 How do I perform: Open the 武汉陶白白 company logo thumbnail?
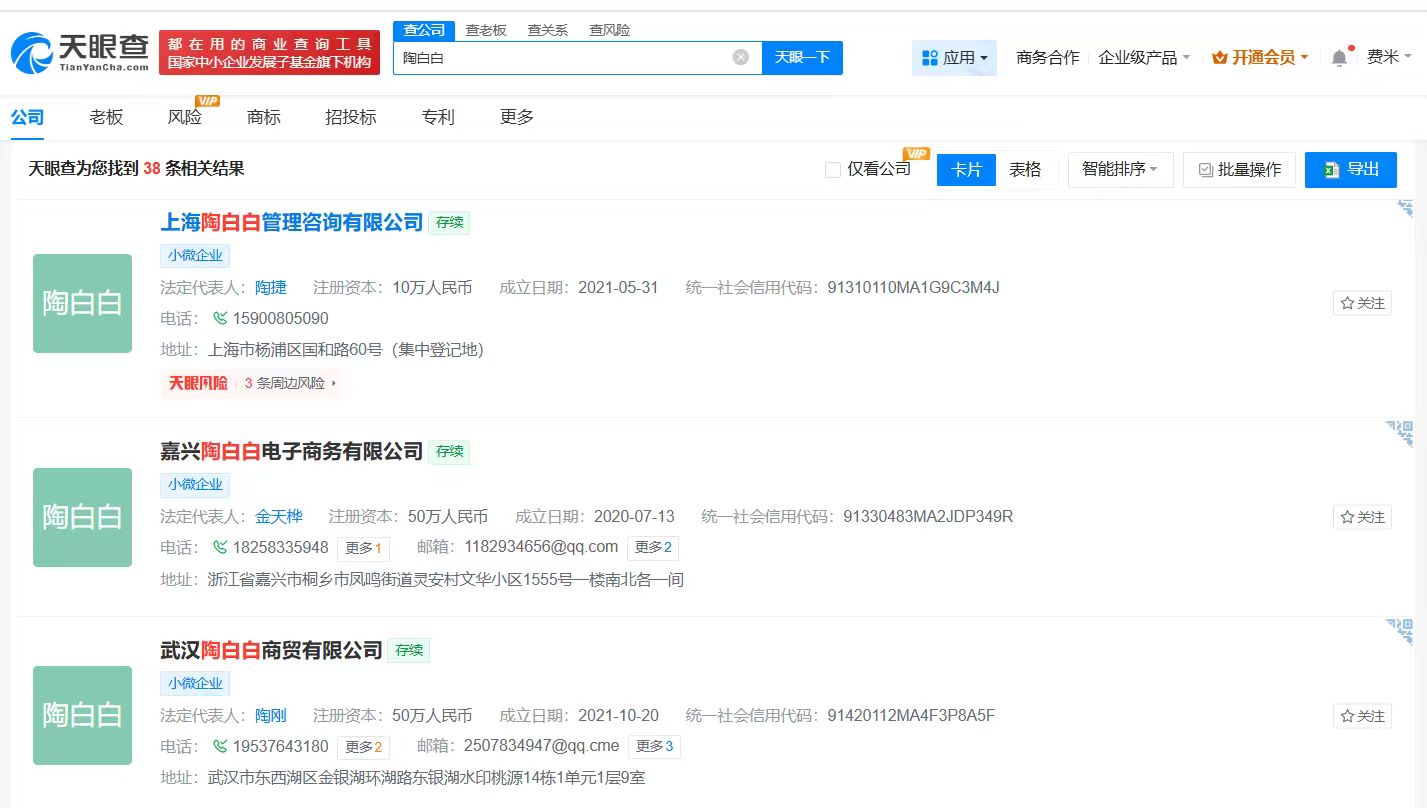pyautogui.click(x=82, y=715)
